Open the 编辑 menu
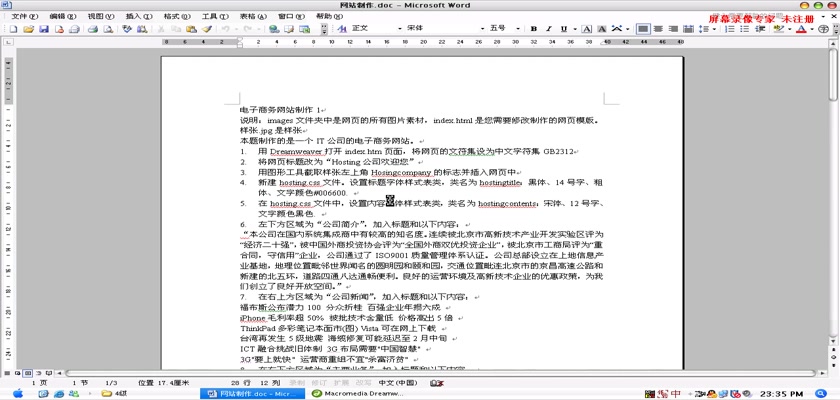The image size is (840, 400). (x=63, y=17)
